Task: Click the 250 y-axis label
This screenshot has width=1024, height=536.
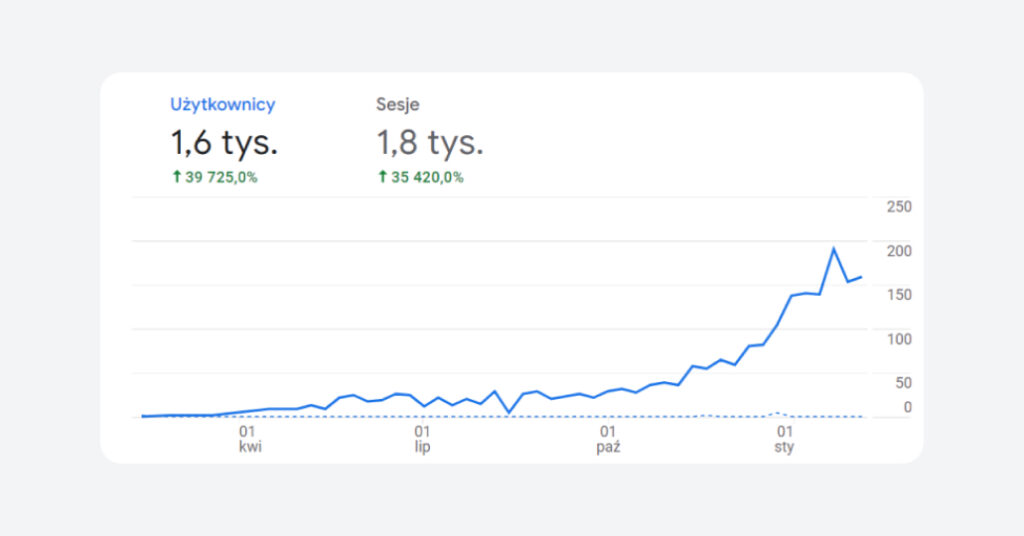Action: click(x=899, y=207)
